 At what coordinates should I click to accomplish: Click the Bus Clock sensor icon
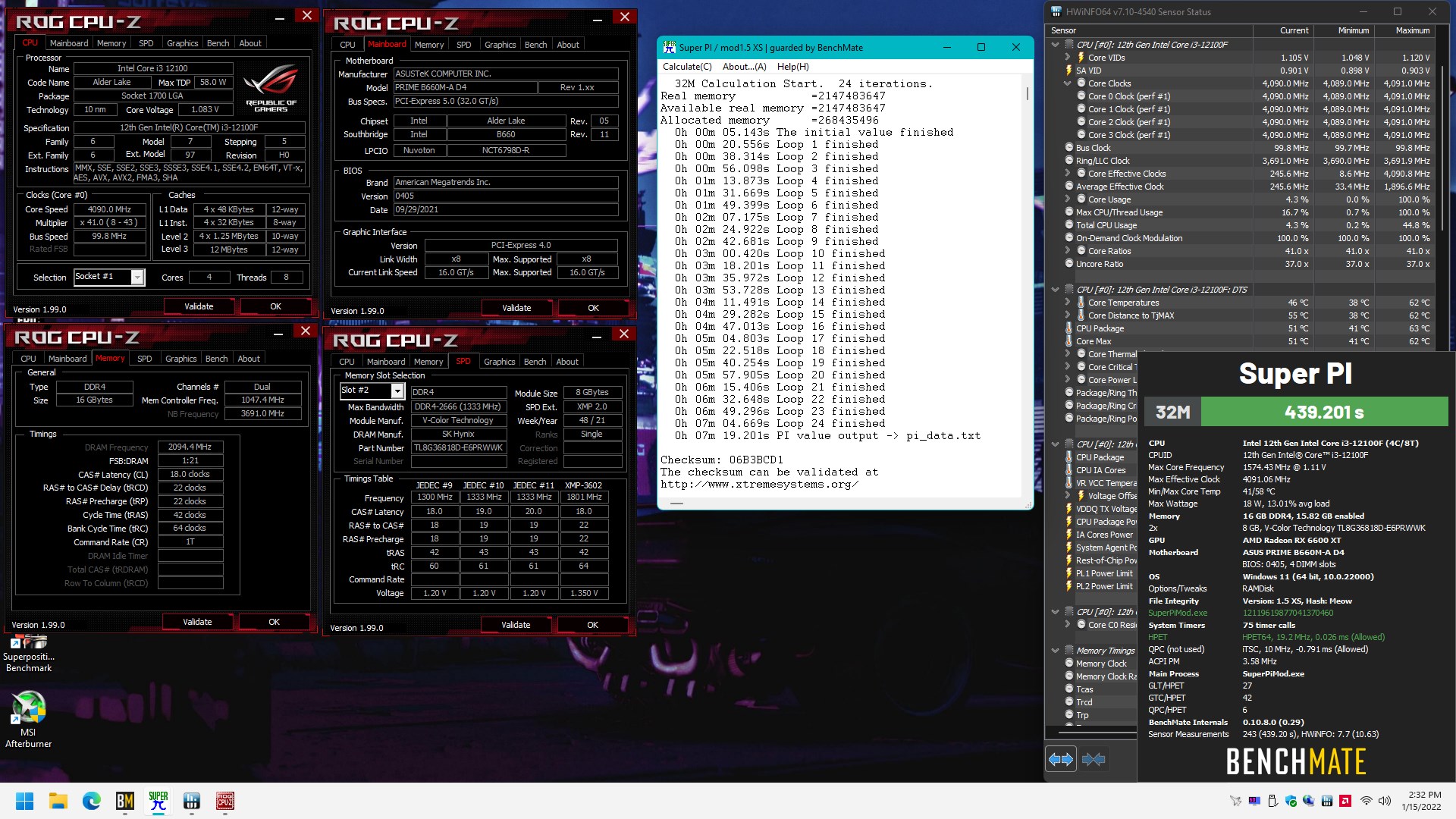point(1069,148)
